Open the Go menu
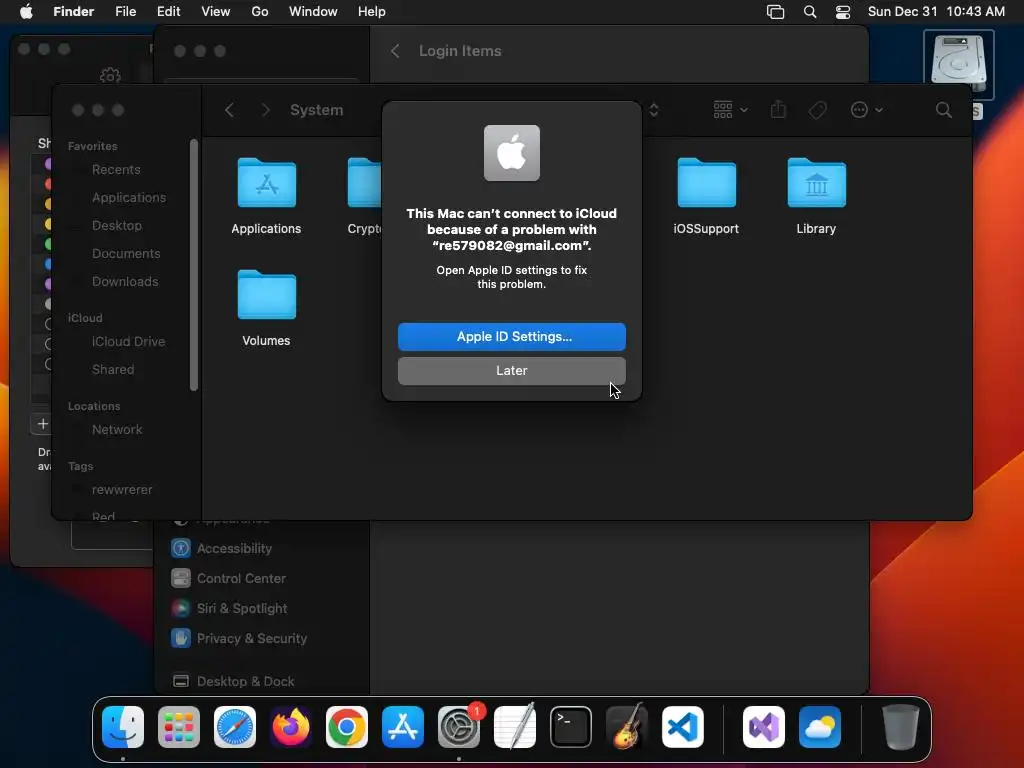The width and height of the screenshot is (1024, 768). [x=260, y=12]
